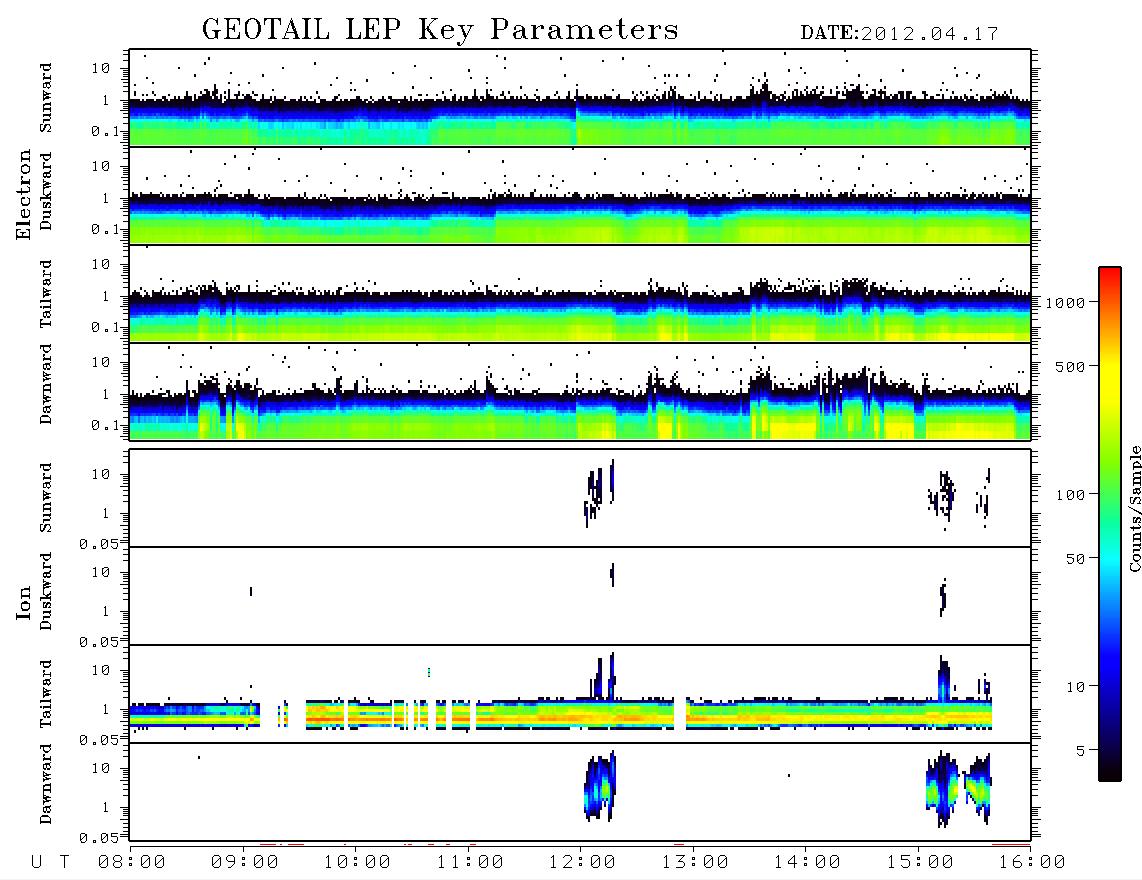Viewport: 1142px width, 880px height.
Task: Select the Electron Duskward panel label
Action: coord(46,191)
